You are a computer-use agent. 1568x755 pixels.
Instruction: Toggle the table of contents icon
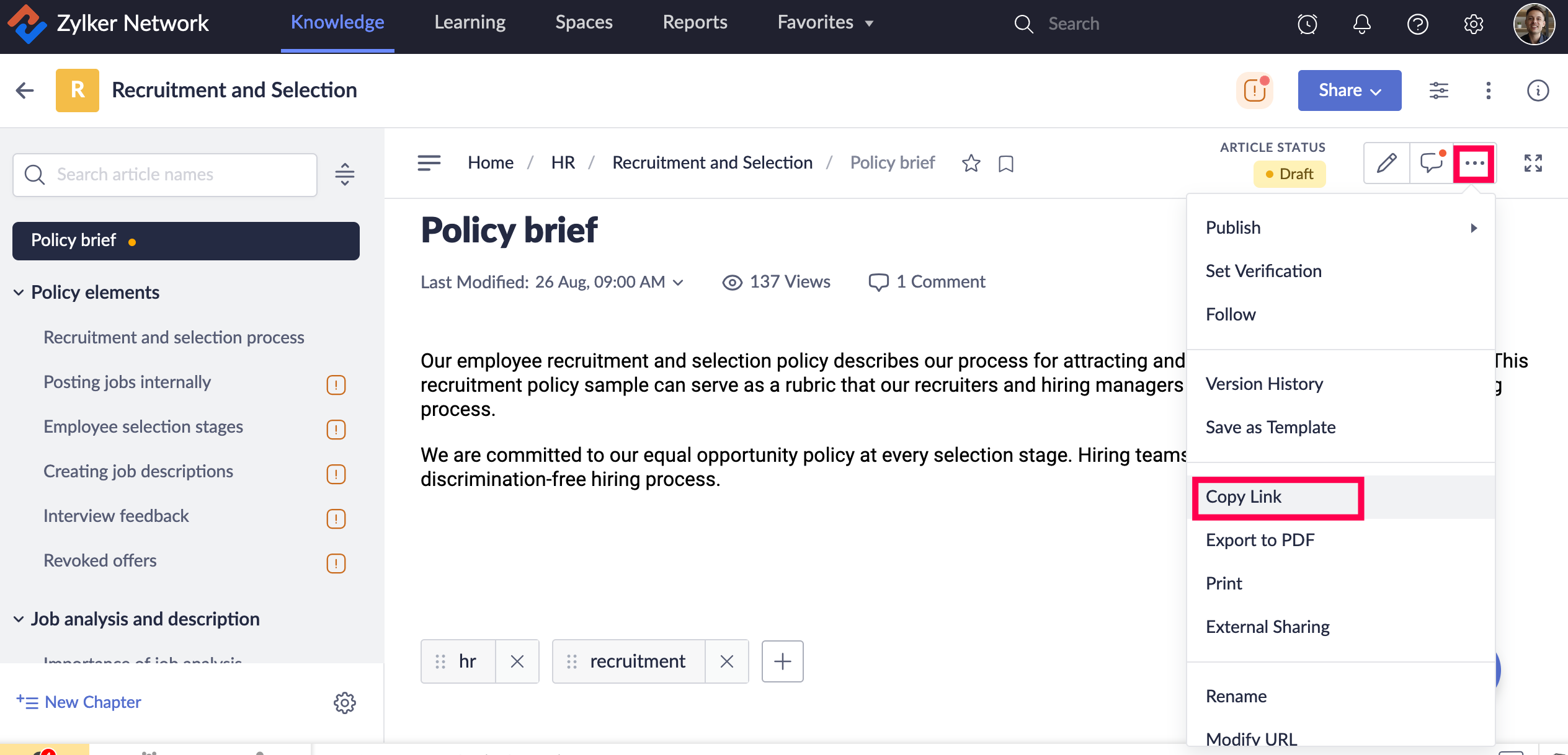pyautogui.click(x=429, y=162)
